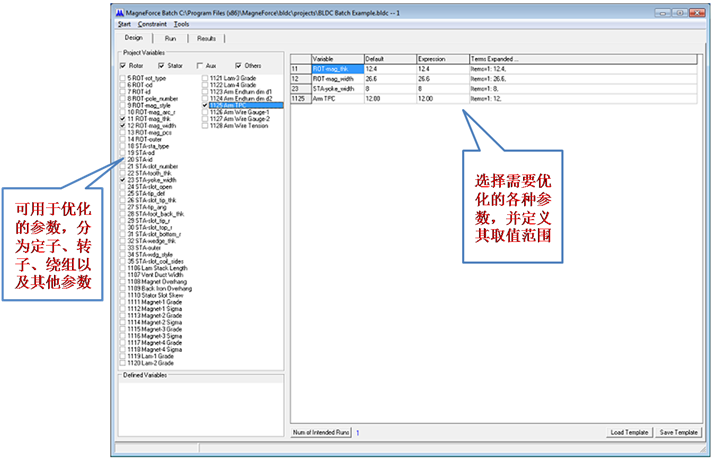The height and width of the screenshot is (461, 712).
Task: Select row 23 header for STA-yoke_width
Action: coord(299,88)
